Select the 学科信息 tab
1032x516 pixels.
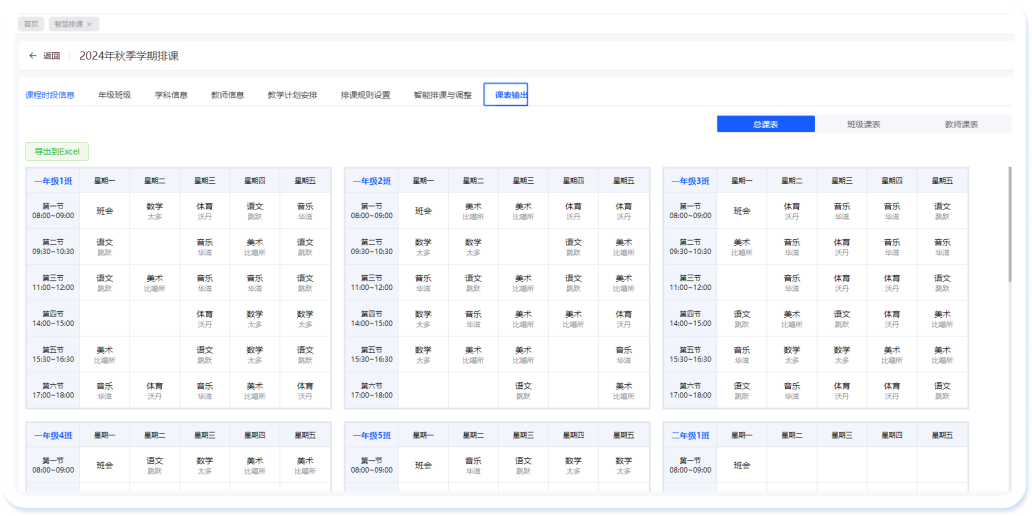click(171, 95)
